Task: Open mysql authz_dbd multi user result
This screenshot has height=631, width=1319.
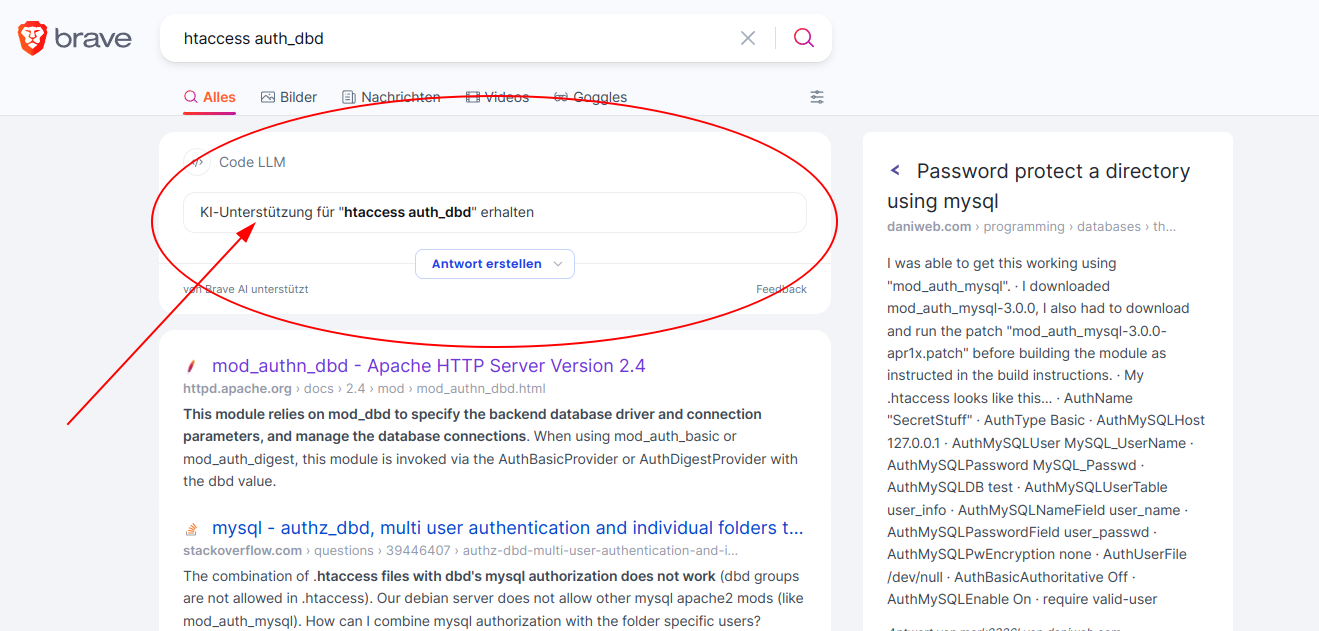Action: pos(508,528)
